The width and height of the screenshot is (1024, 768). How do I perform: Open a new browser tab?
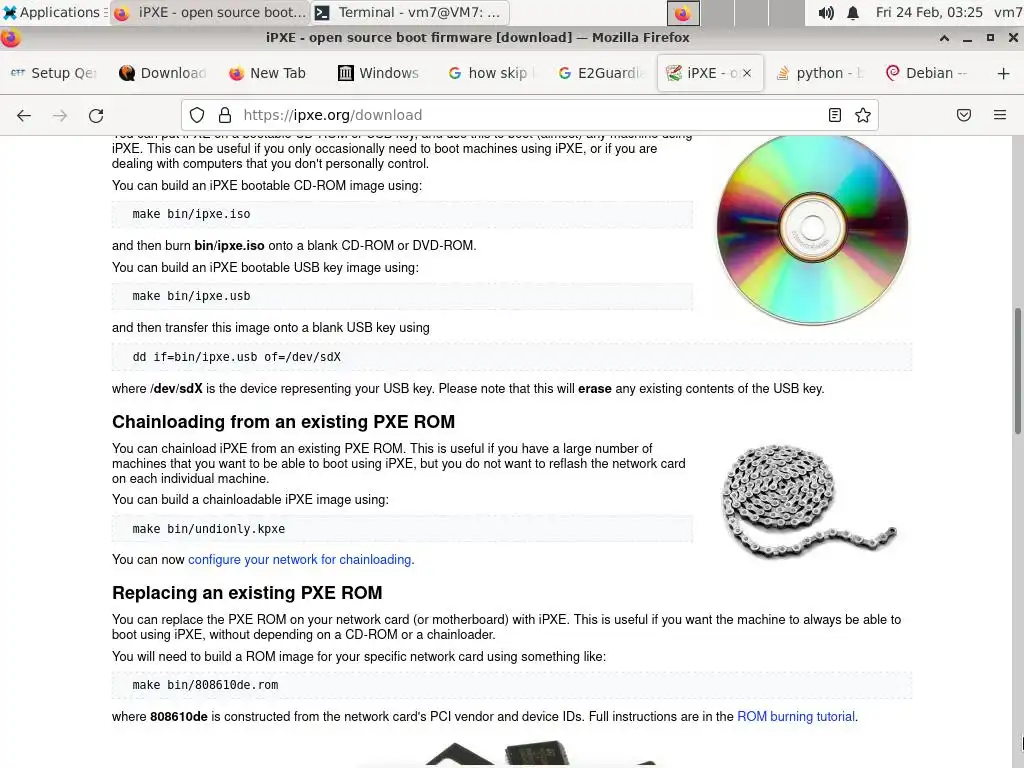point(1004,73)
